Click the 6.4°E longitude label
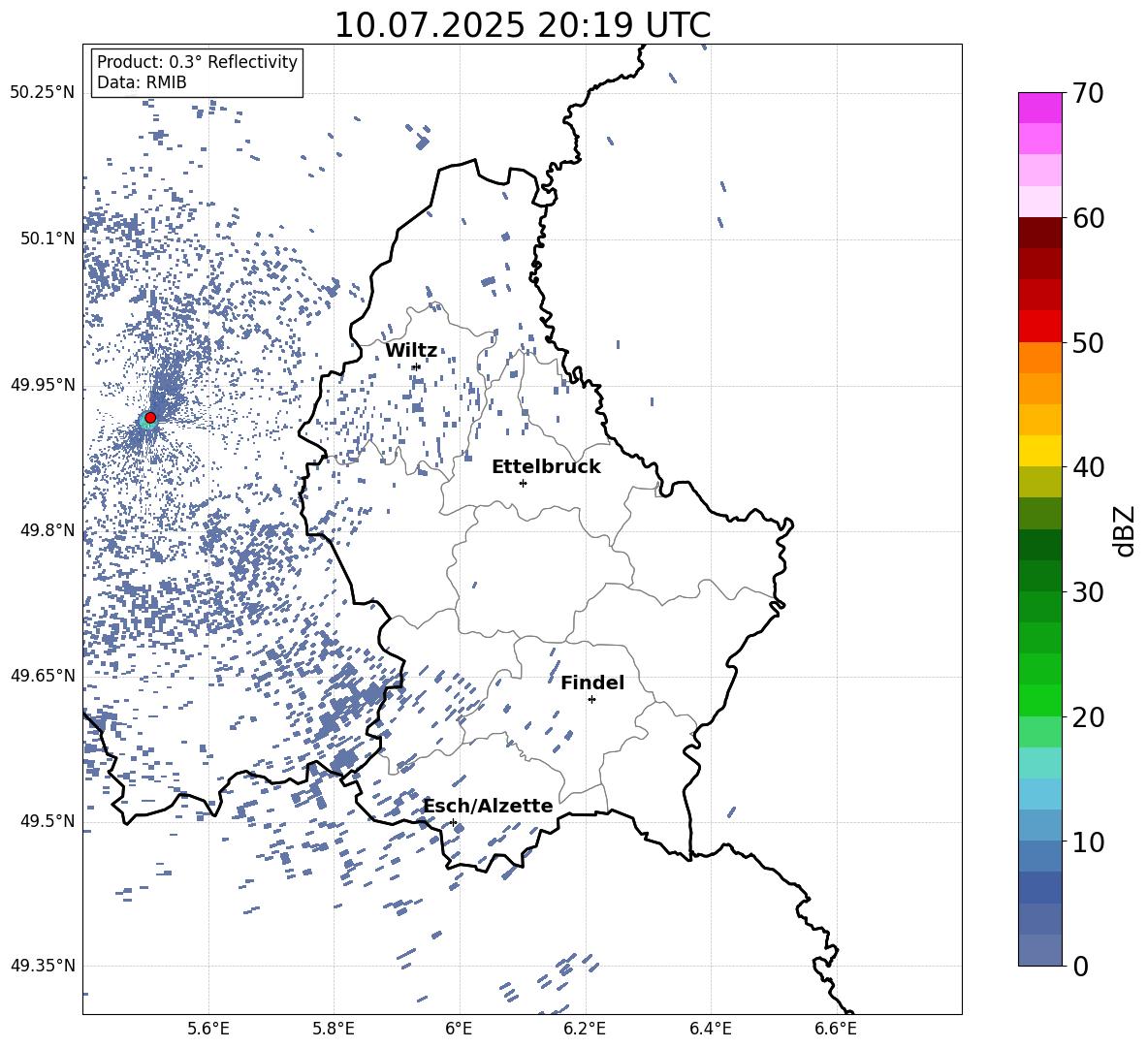Image resolution: width=1148 pixels, height=1048 pixels. 710,1029
